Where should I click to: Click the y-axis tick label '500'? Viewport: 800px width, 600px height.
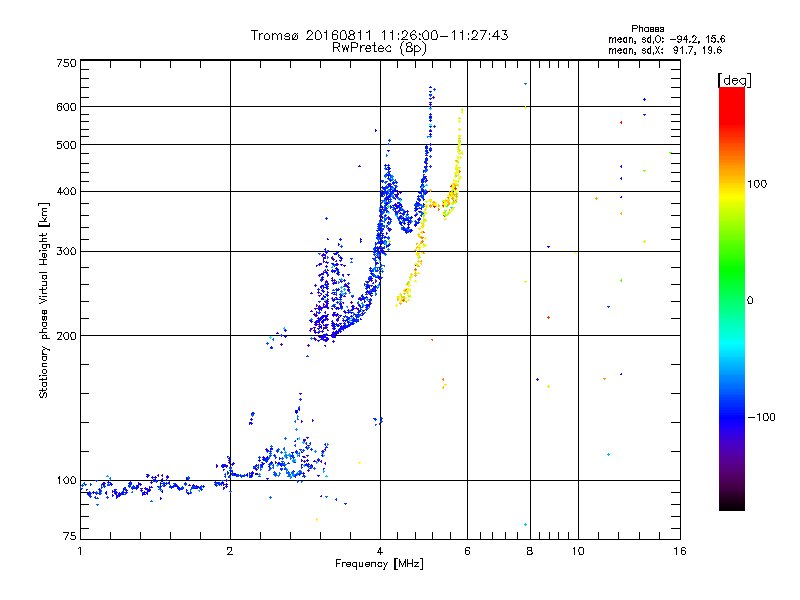pyautogui.click(x=66, y=145)
